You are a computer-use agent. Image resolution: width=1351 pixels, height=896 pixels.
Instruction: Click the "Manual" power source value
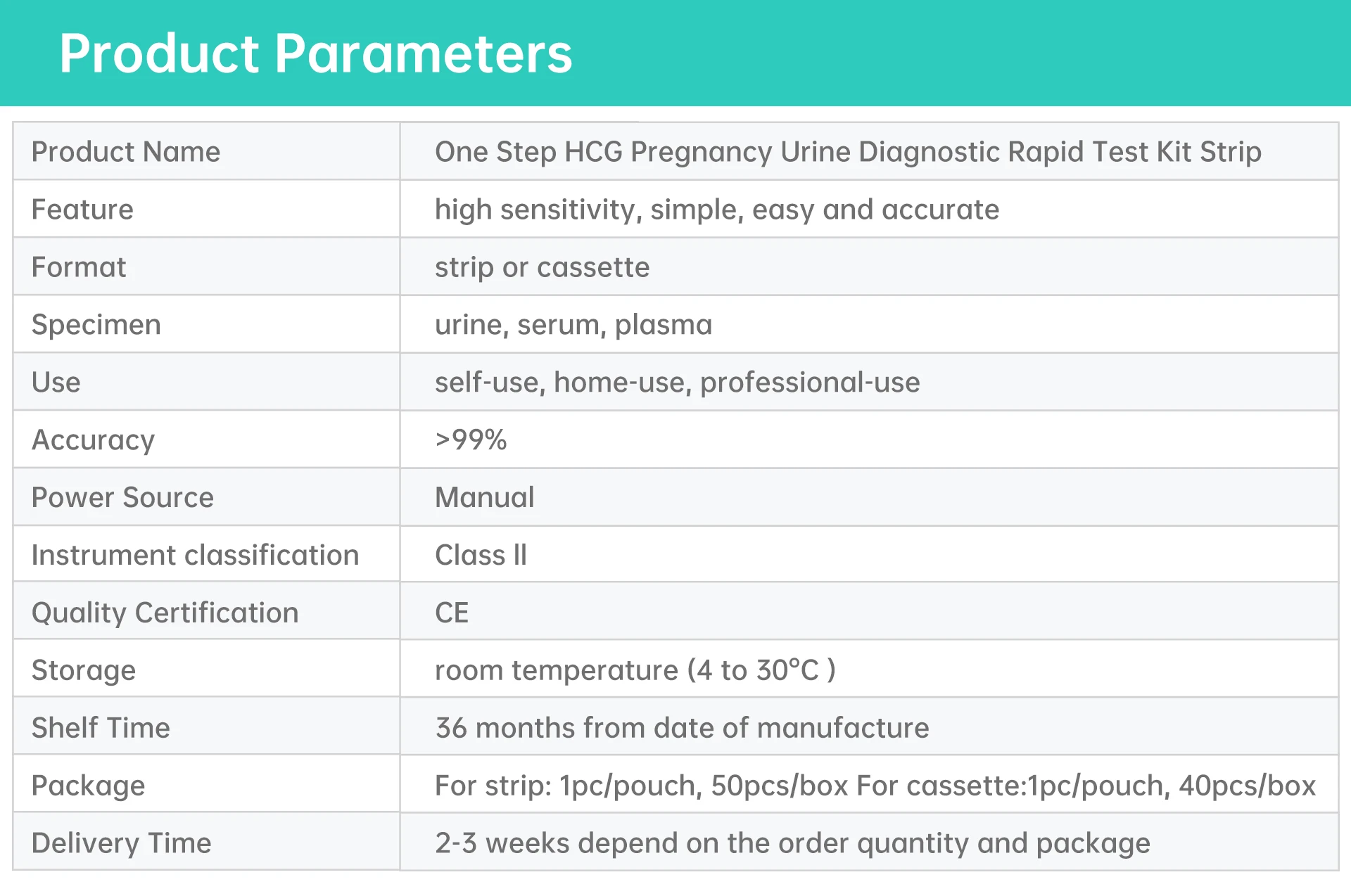484,498
